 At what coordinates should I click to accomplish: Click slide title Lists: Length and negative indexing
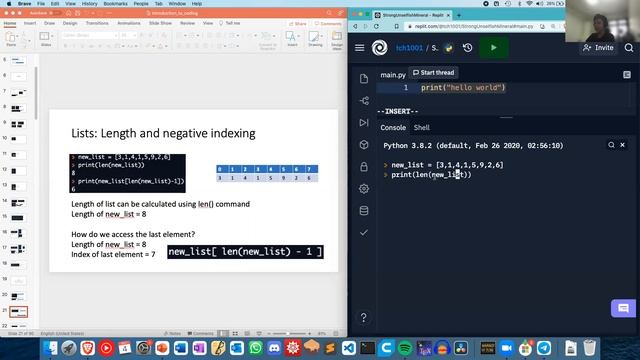tap(163, 133)
